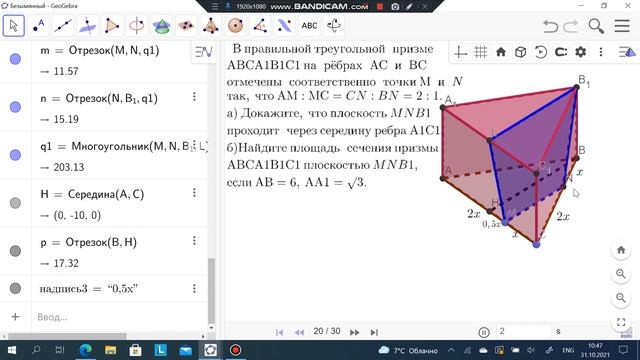This screenshot has width=640, height=360.
Task: Open more options in 3D style bar
Action: click(601, 52)
